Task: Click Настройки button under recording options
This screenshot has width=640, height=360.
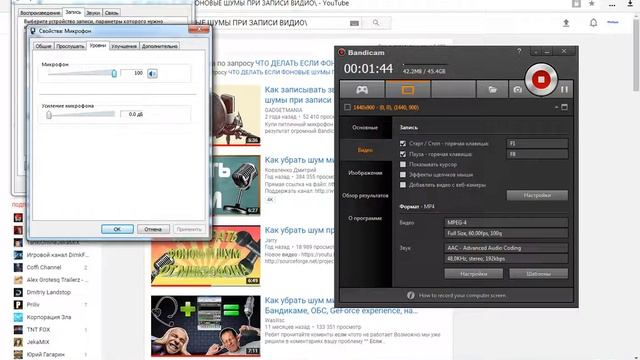Action: pos(537,195)
